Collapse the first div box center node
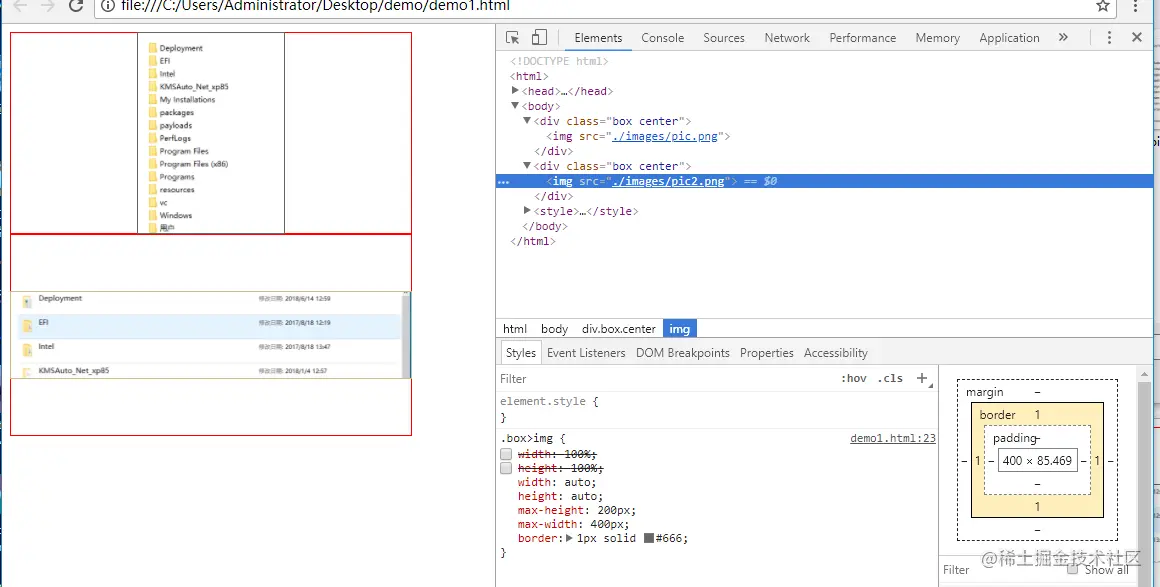This screenshot has height=587, width=1160. [x=527, y=121]
